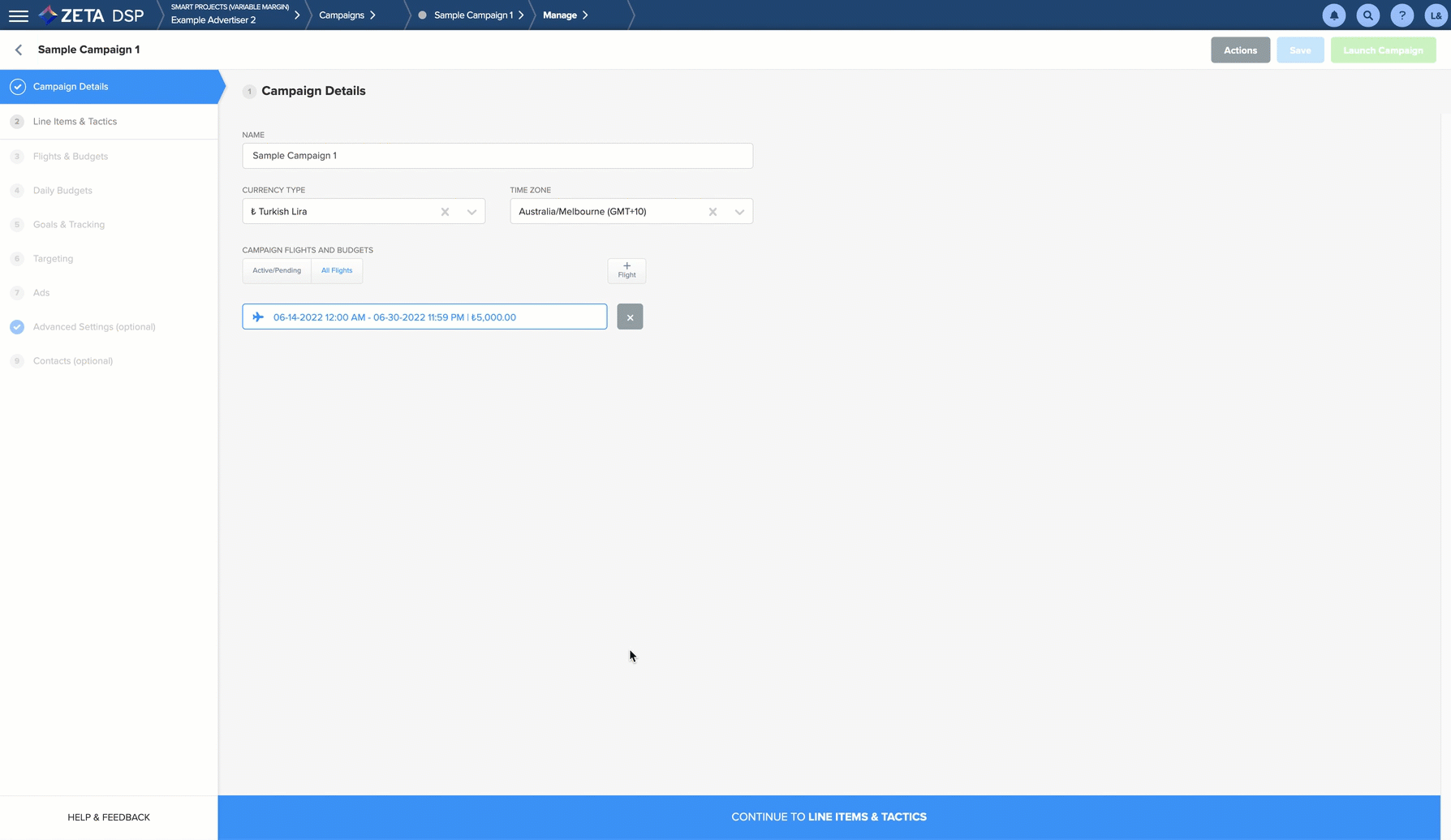Go to Advanced Settings (optional) step

(x=109, y=327)
